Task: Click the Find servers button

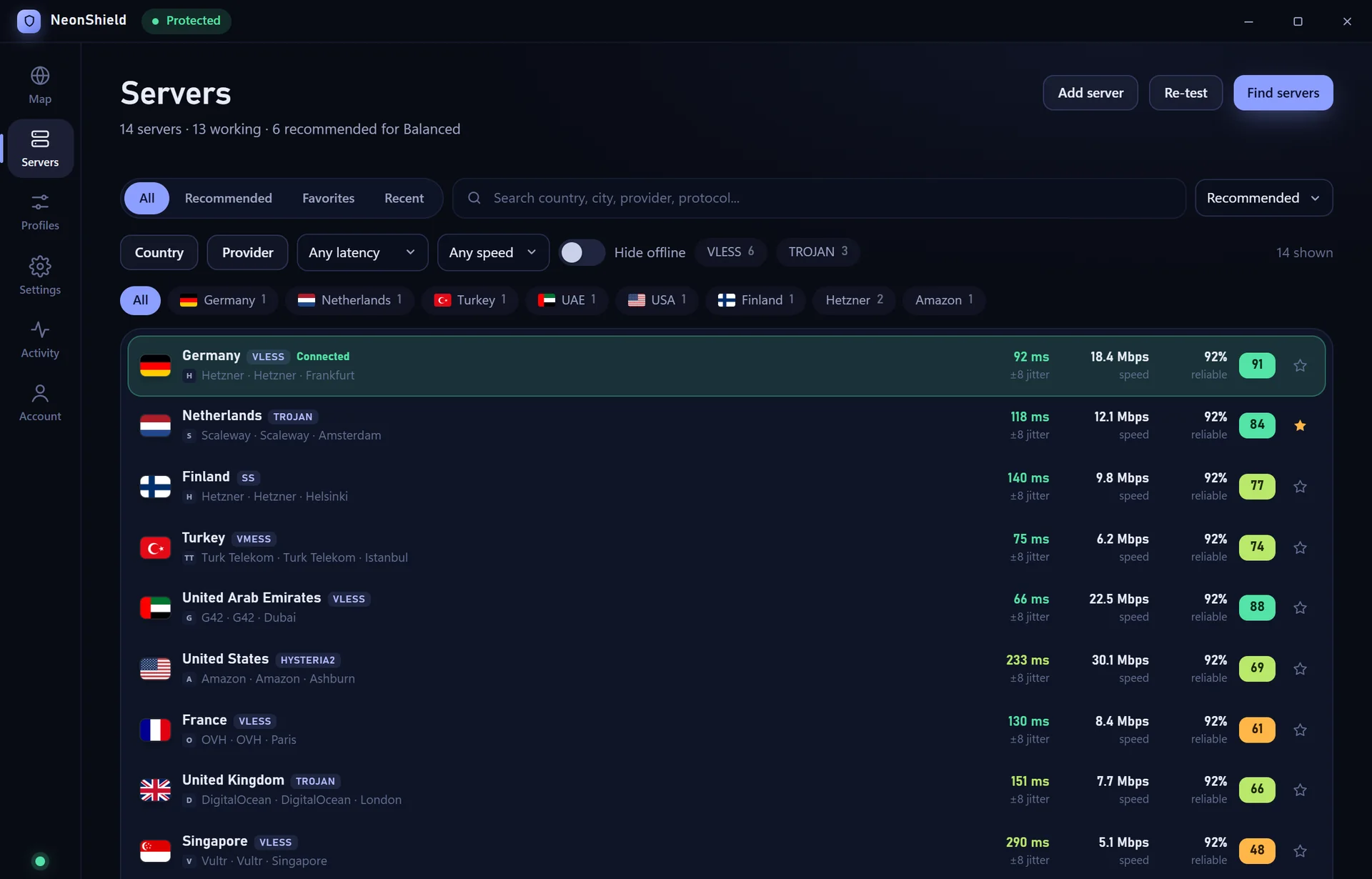Action: (x=1283, y=93)
